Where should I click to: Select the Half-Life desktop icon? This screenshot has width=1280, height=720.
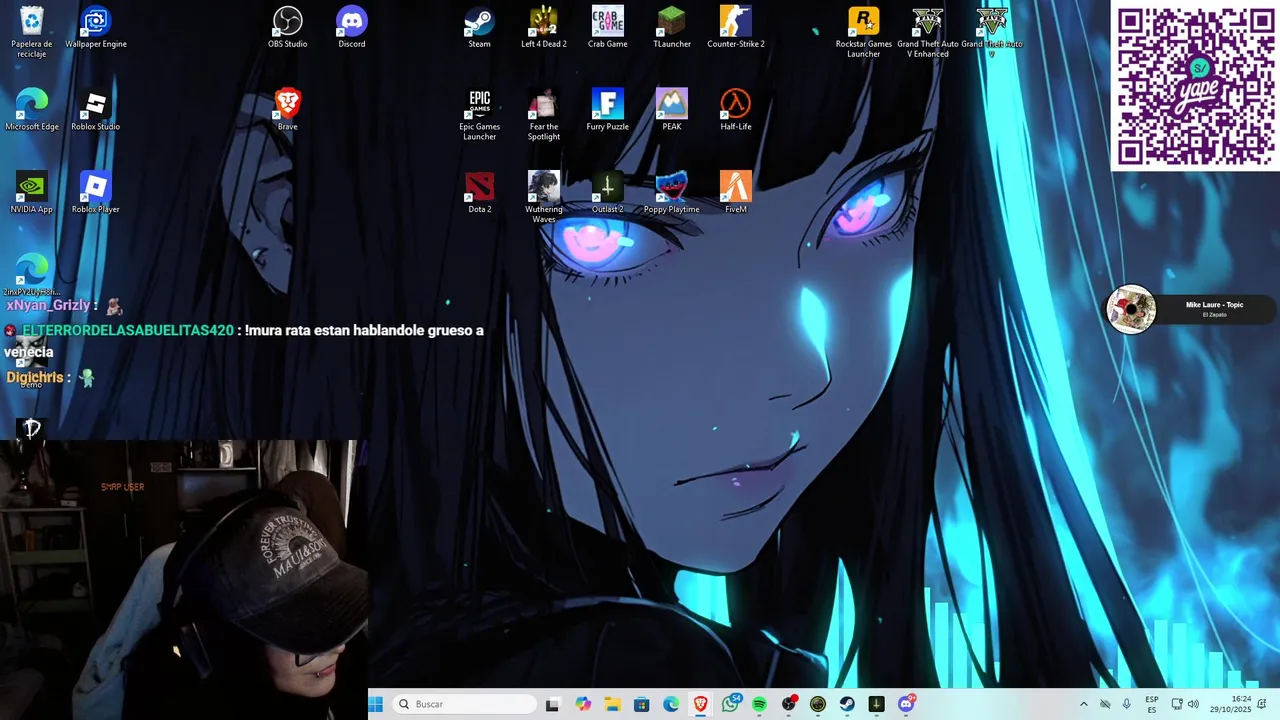(736, 110)
